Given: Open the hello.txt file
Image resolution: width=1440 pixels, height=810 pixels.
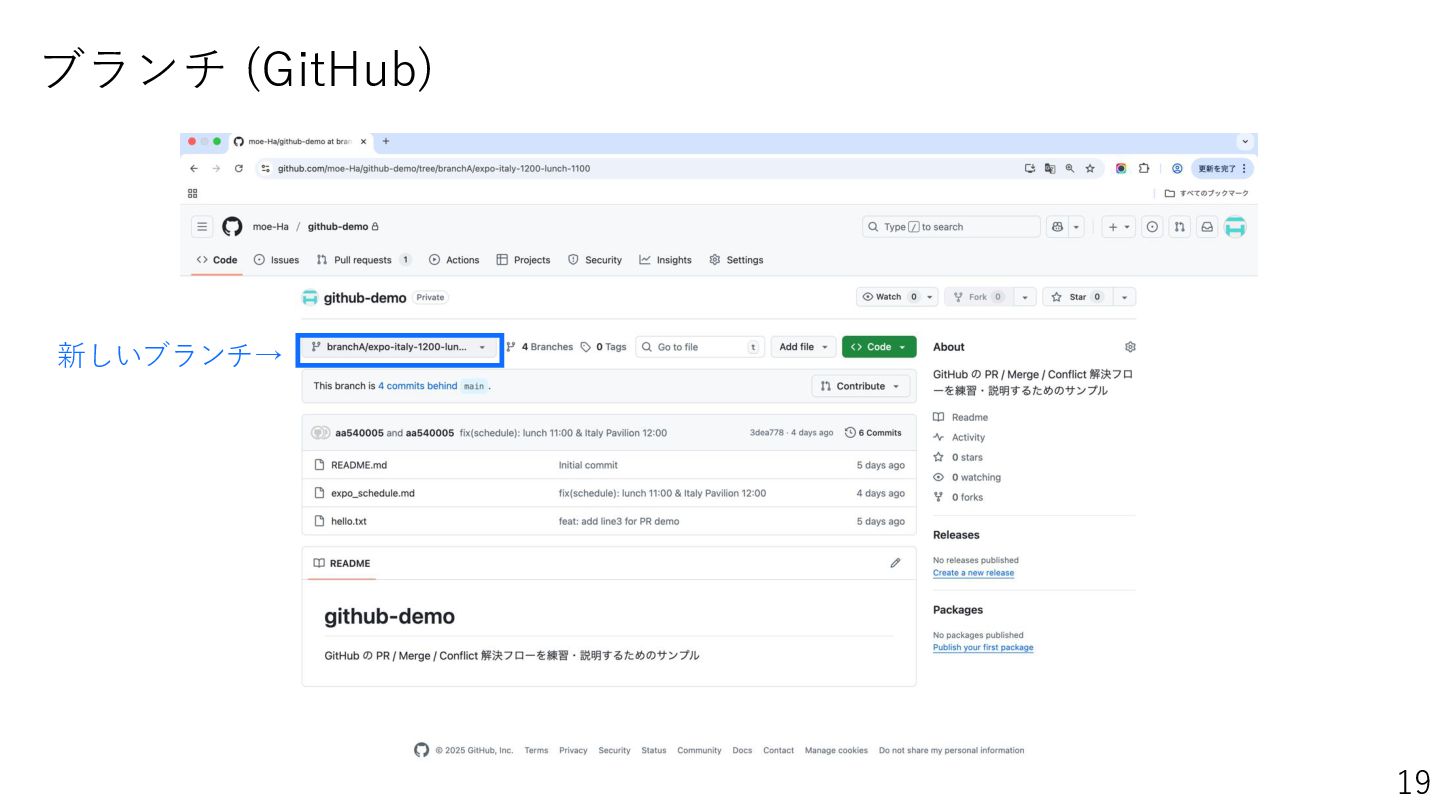Looking at the screenshot, I should coord(349,521).
